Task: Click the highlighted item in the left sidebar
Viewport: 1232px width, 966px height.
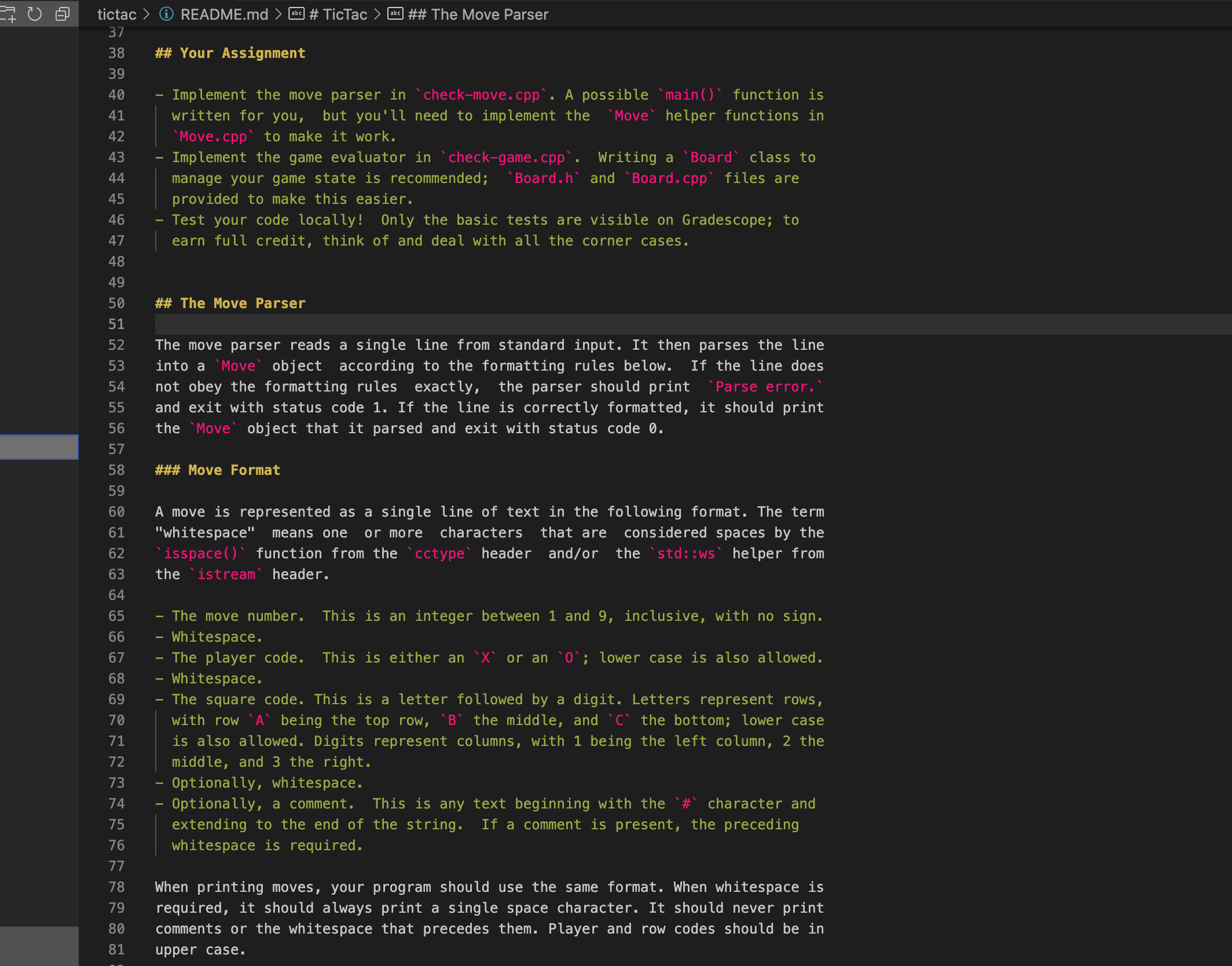Action: coord(39,447)
